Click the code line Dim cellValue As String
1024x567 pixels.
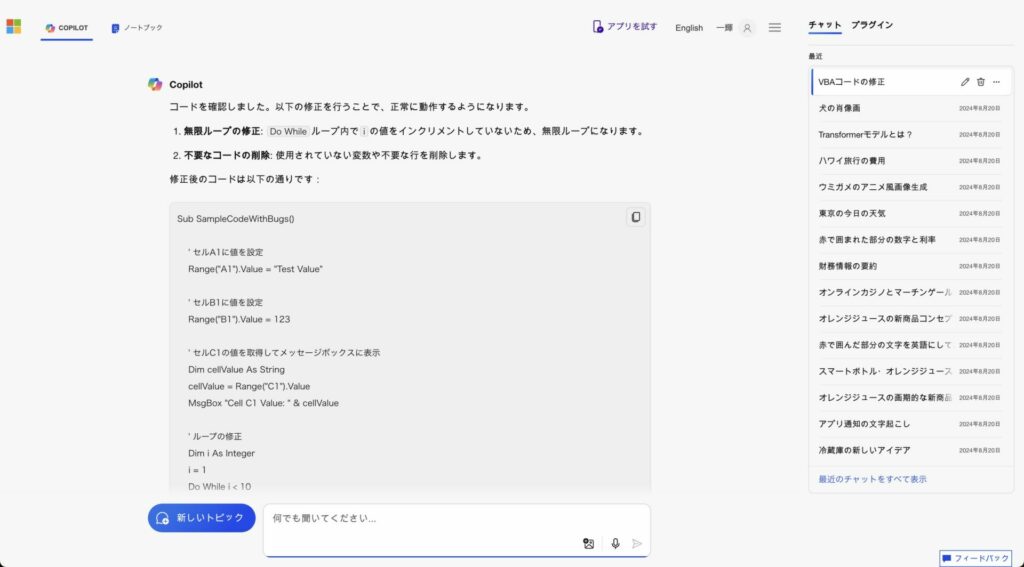[236, 370]
